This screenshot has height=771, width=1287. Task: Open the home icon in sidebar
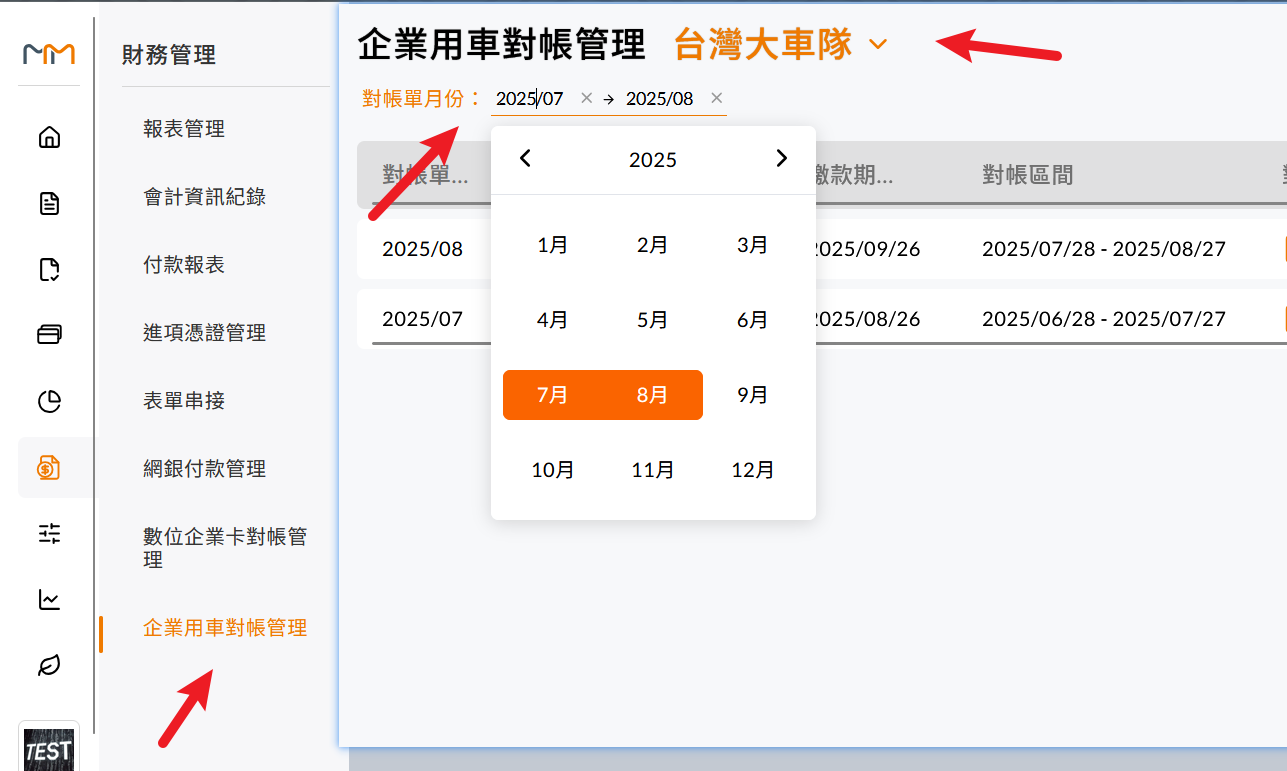pos(49,137)
